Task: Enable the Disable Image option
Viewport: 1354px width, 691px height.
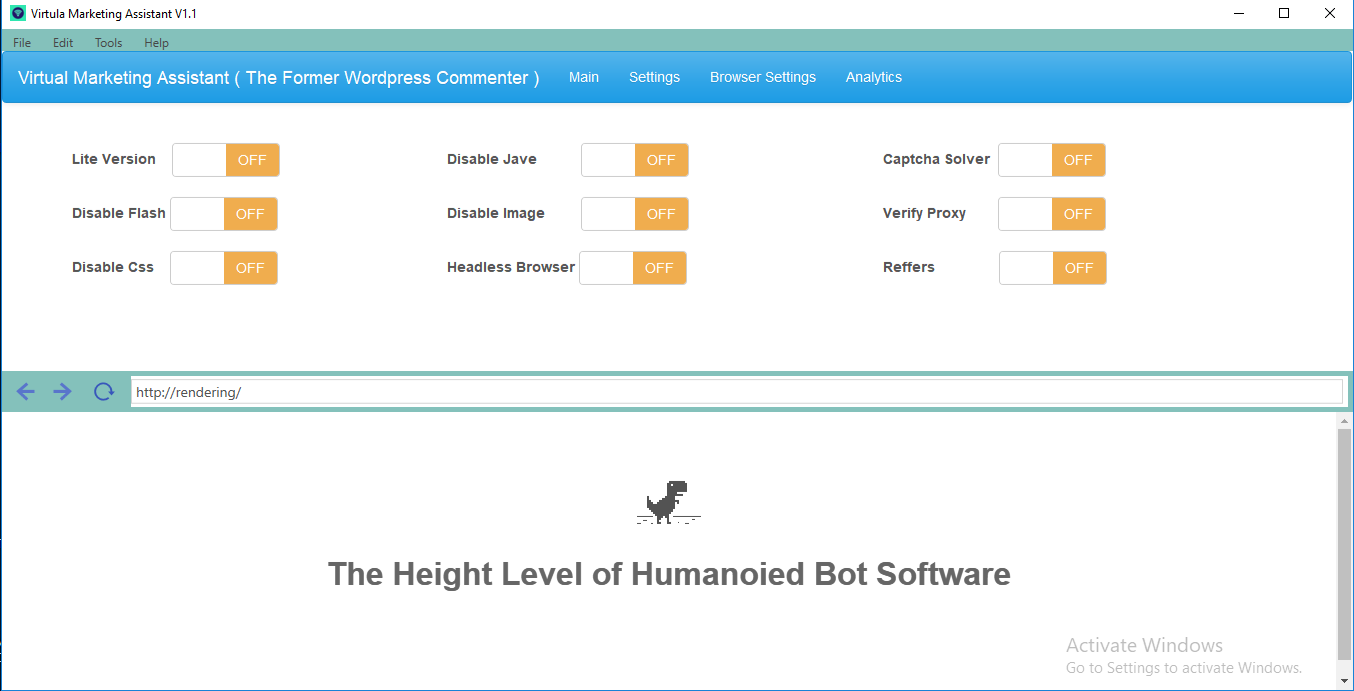Action: pyautogui.click(x=634, y=213)
